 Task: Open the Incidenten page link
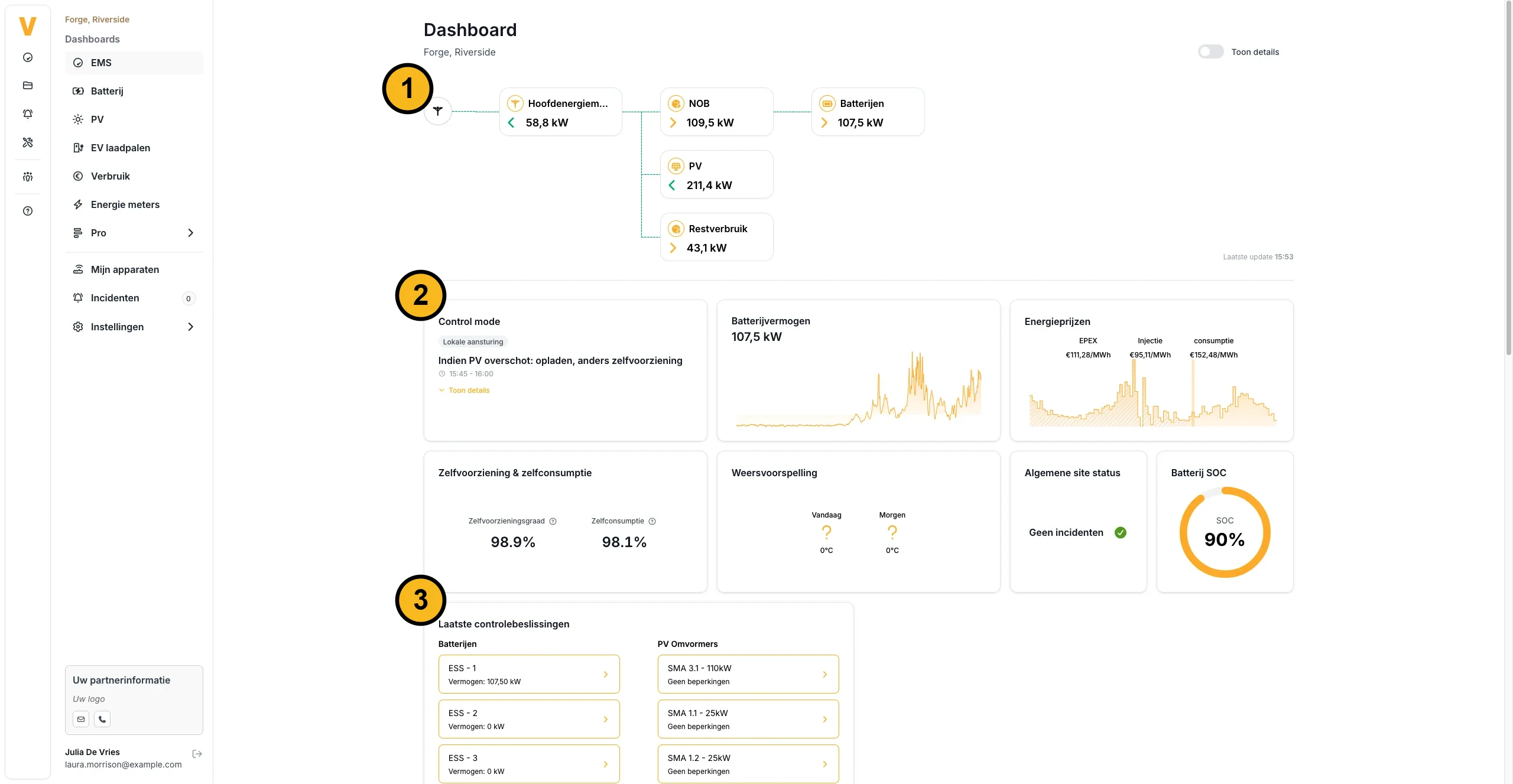click(134, 298)
